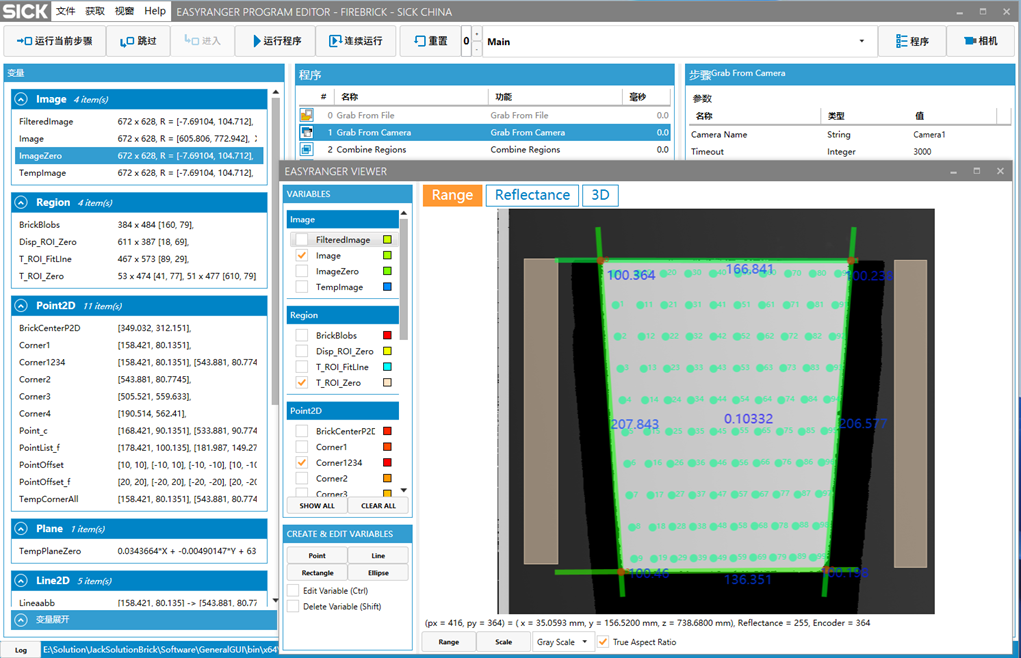Toggle the True Aspect Ratio checkbox
Viewport: 1021px width, 658px height.
click(603, 642)
